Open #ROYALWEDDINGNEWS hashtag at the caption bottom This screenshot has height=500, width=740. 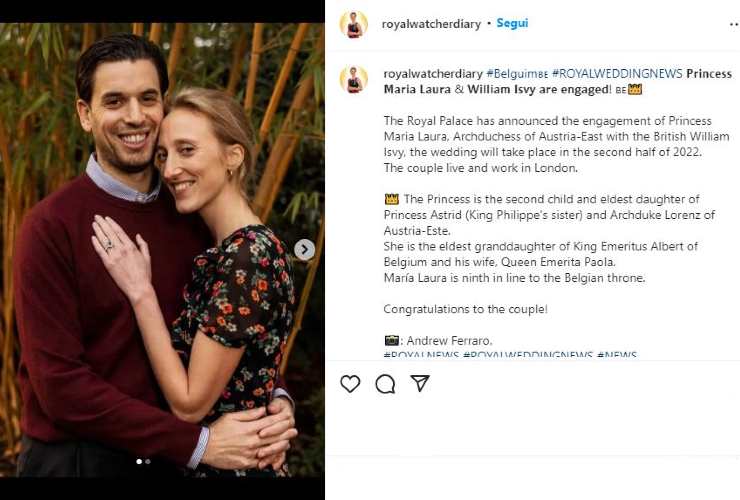pos(528,355)
